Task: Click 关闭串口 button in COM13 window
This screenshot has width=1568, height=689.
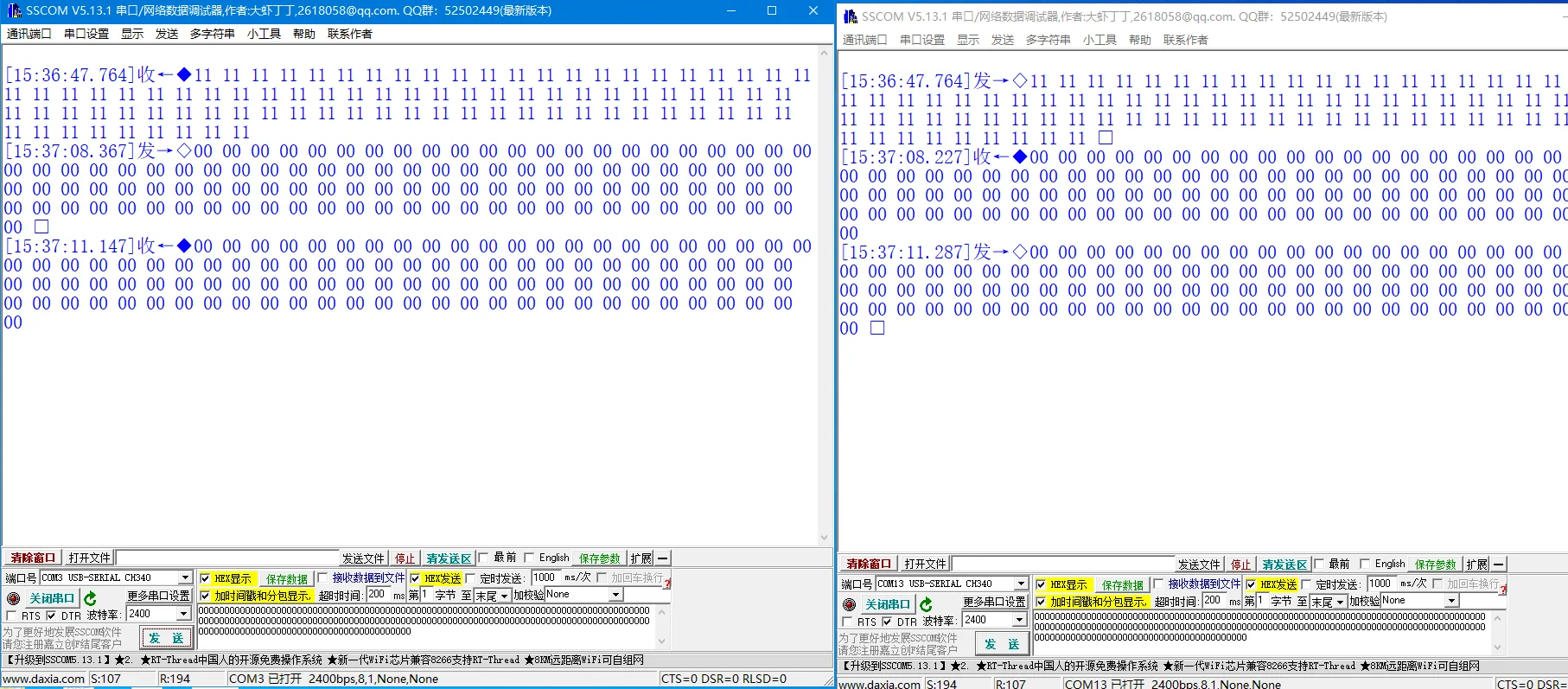Action: coord(888,604)
